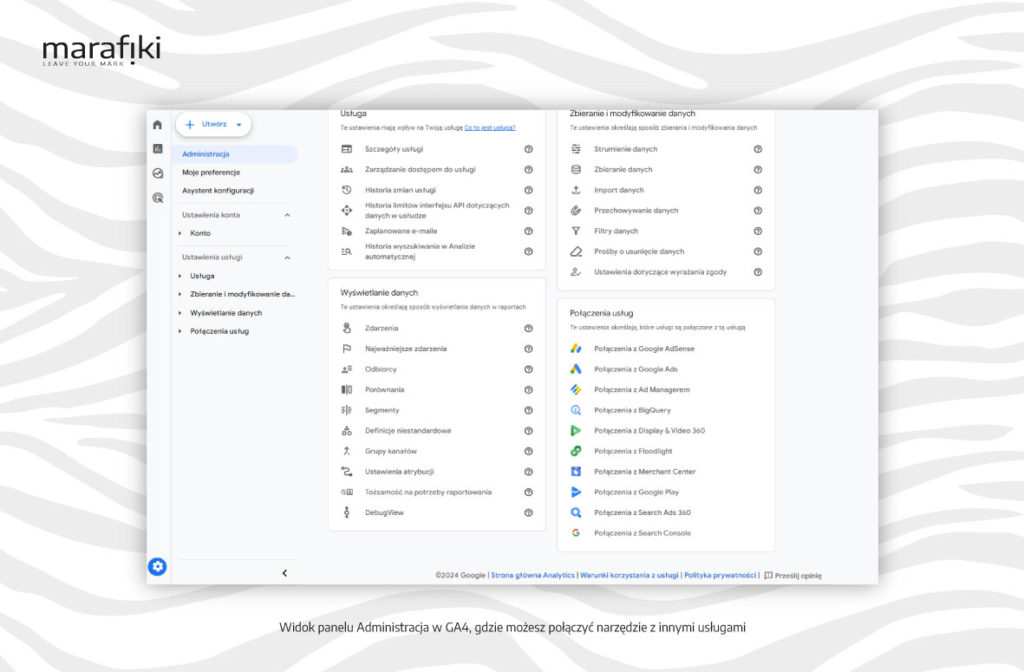Click the Zaplanowane e-maile icon

click(x=347, y=231)
